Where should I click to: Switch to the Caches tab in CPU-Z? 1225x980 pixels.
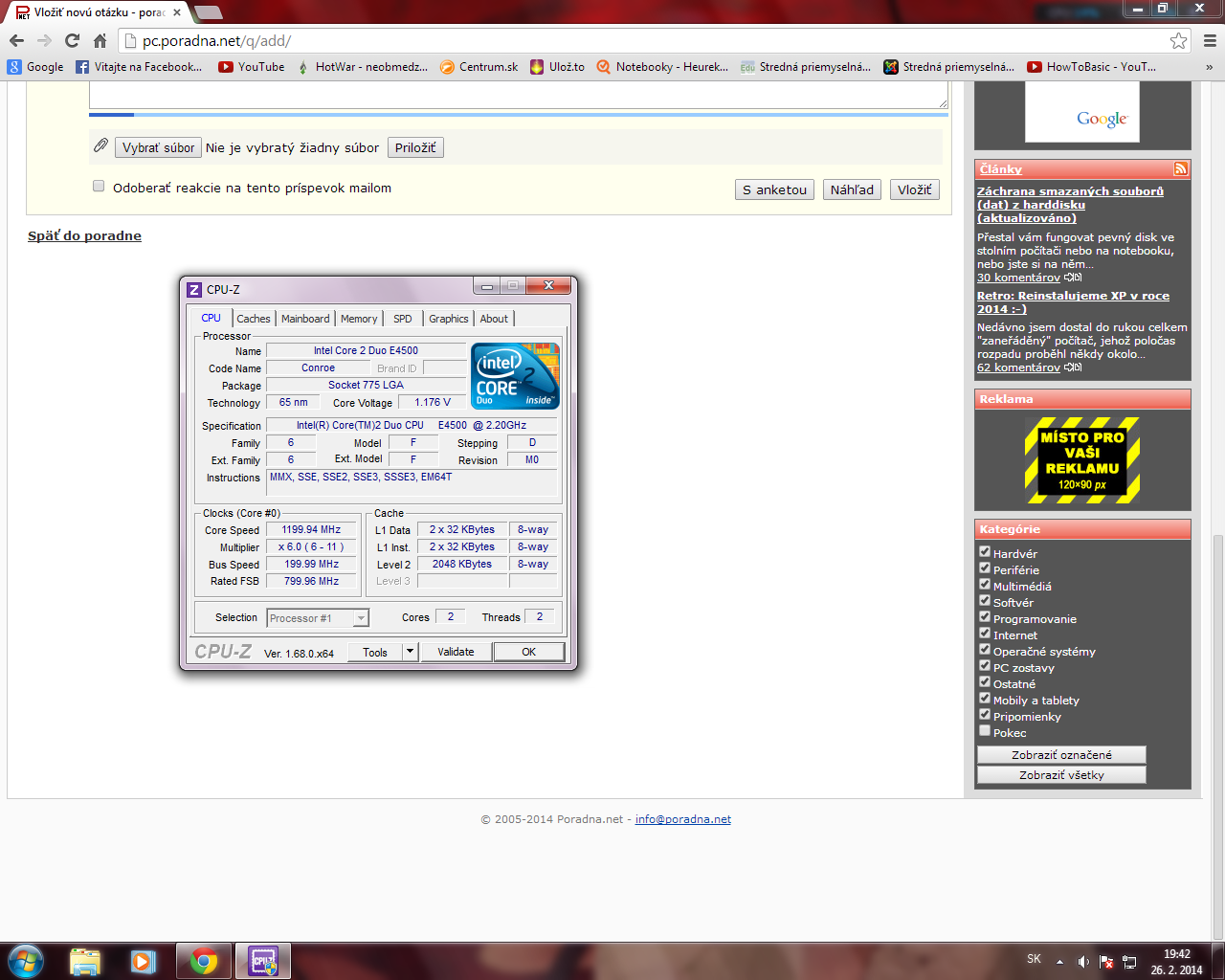pyautogui.click(x=254, y=319)
